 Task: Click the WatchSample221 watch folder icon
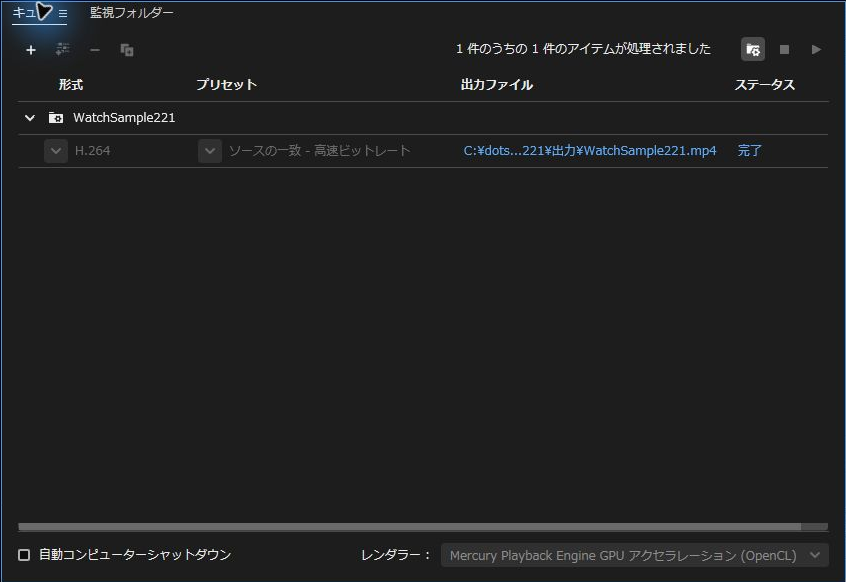(x=56, y=118)
